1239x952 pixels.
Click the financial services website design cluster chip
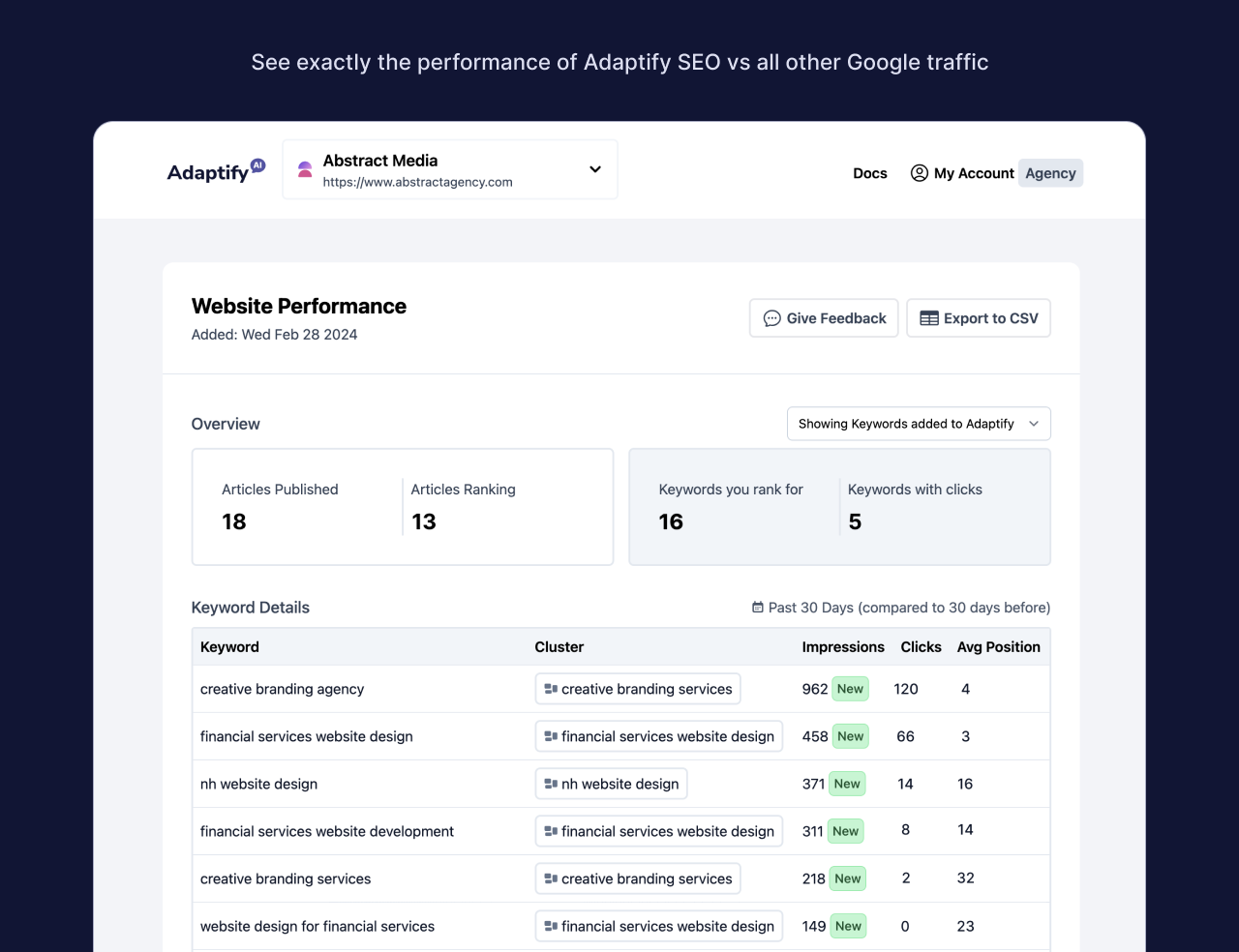(x=658, y=735)
